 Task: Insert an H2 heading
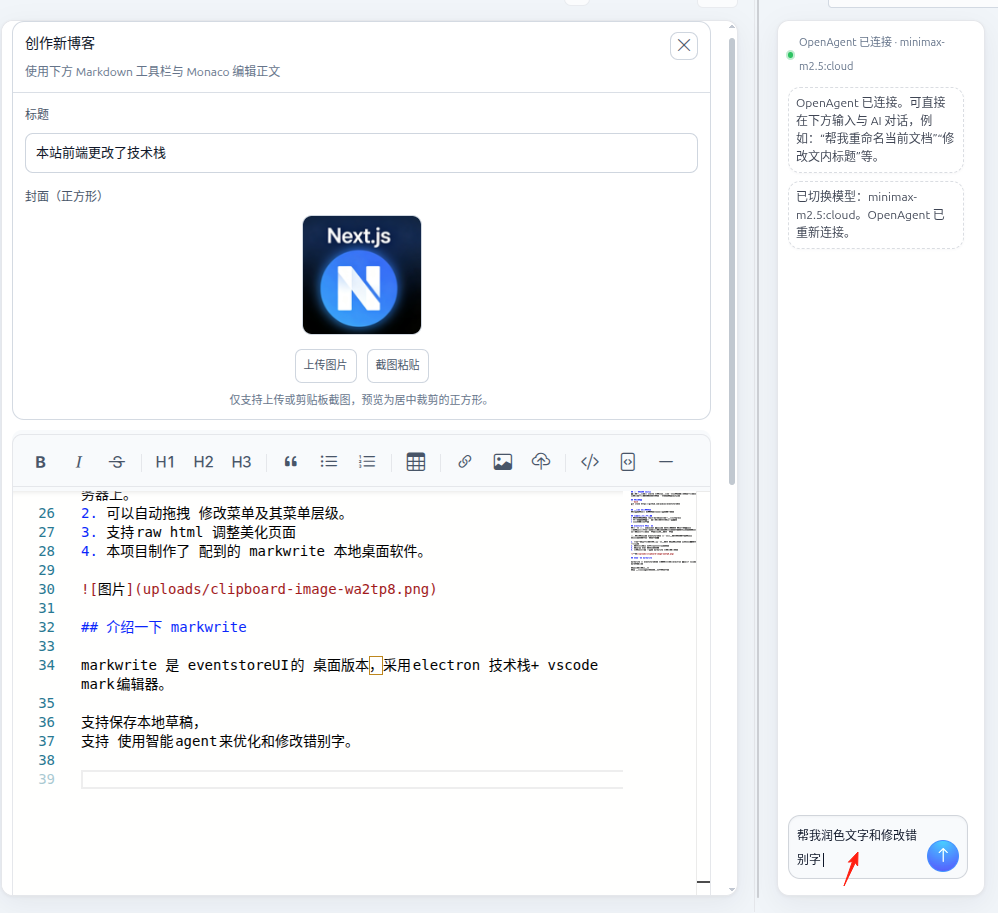[203, 462]
